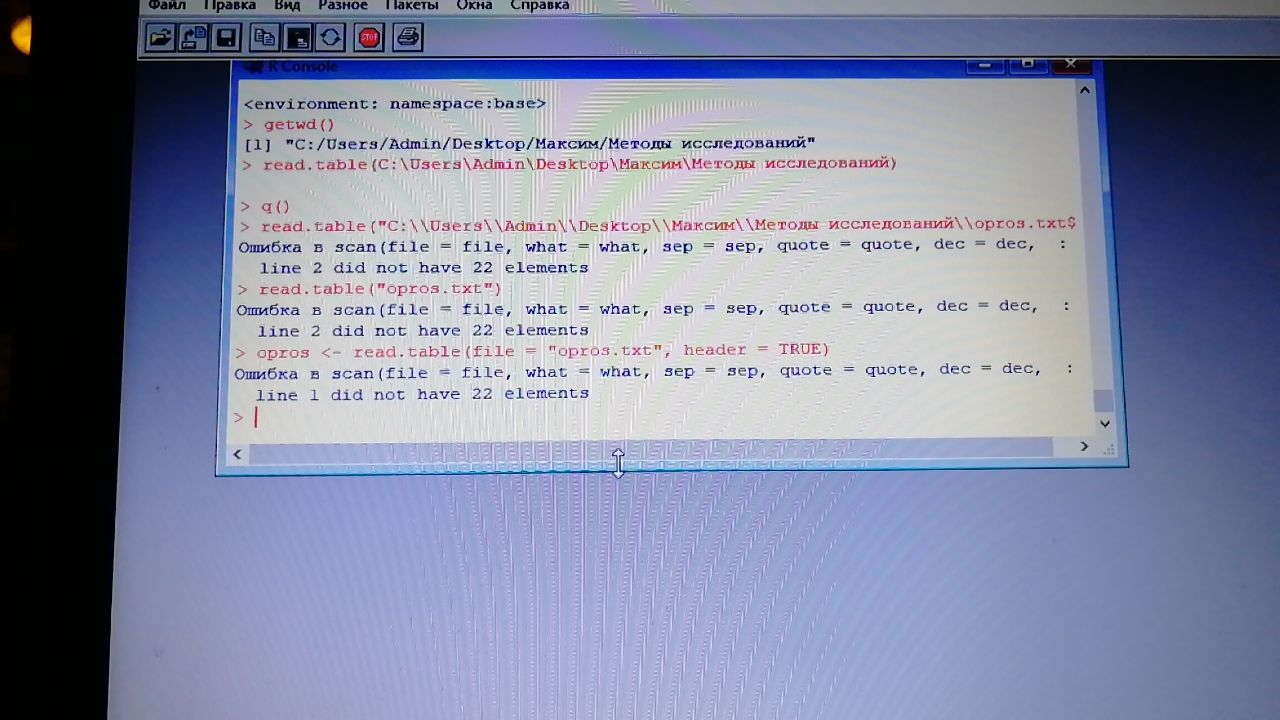This screenshot has height=720, width=1280.
Task: Click the "<environment: namespace:base>" line
Action: (x=395, y=103)
